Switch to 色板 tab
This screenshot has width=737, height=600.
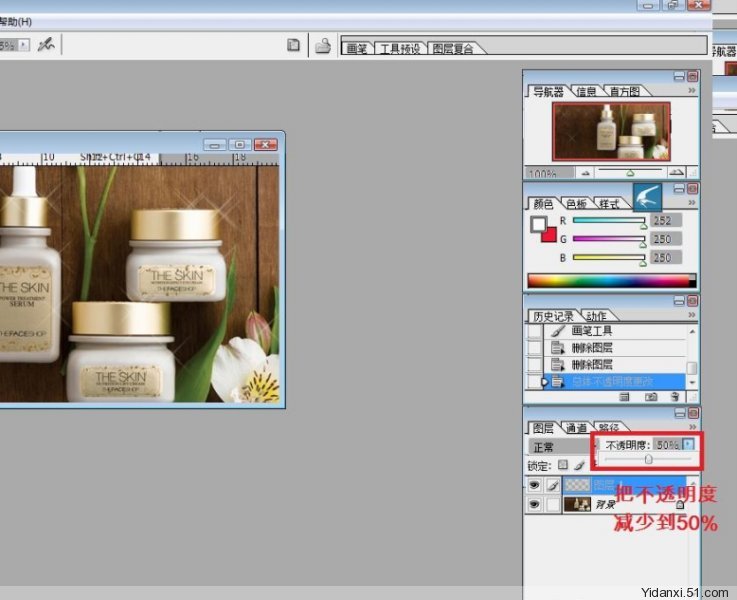(x=576, y=203)
